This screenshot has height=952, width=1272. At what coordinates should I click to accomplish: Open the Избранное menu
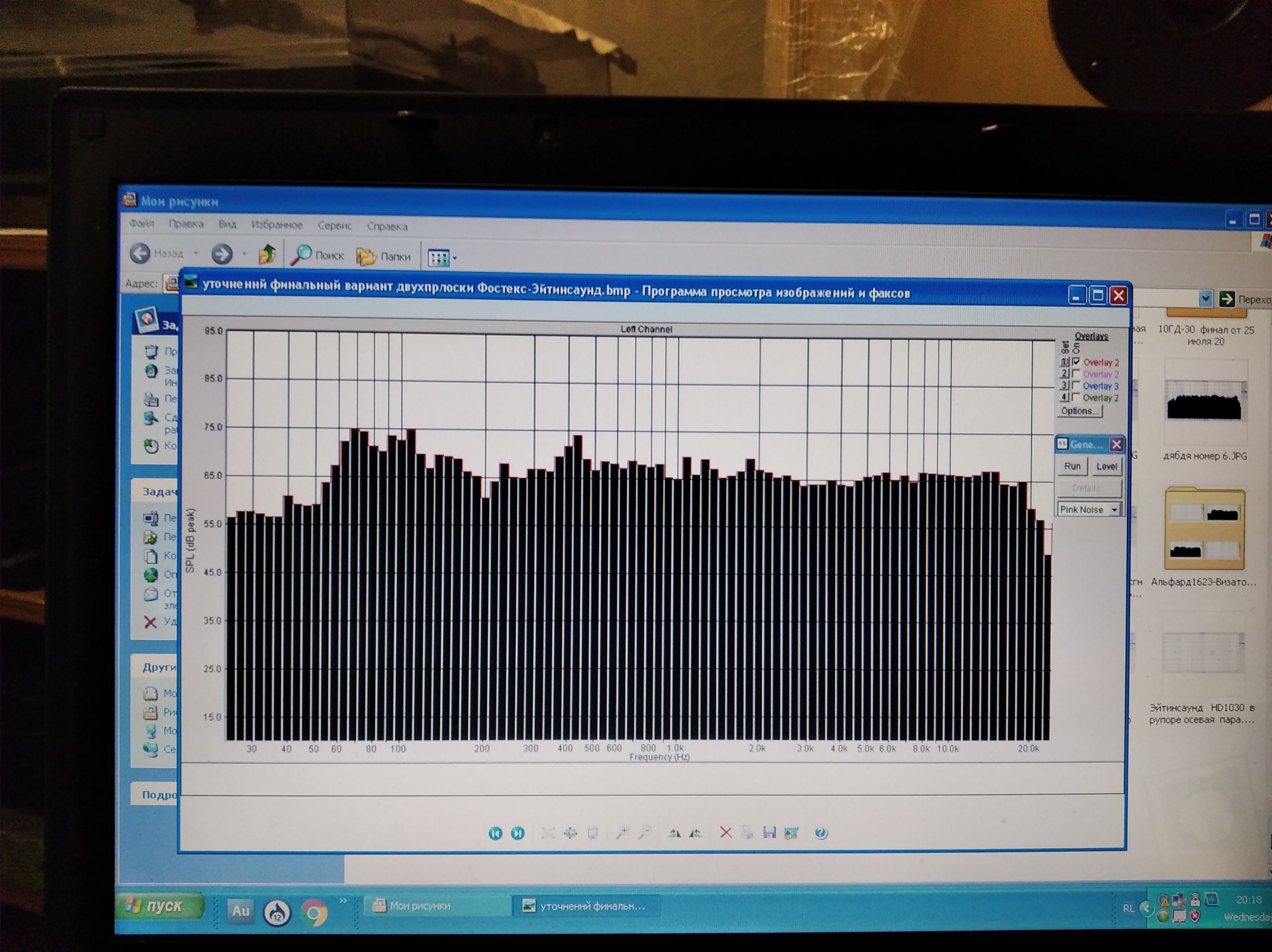point(277,224)
